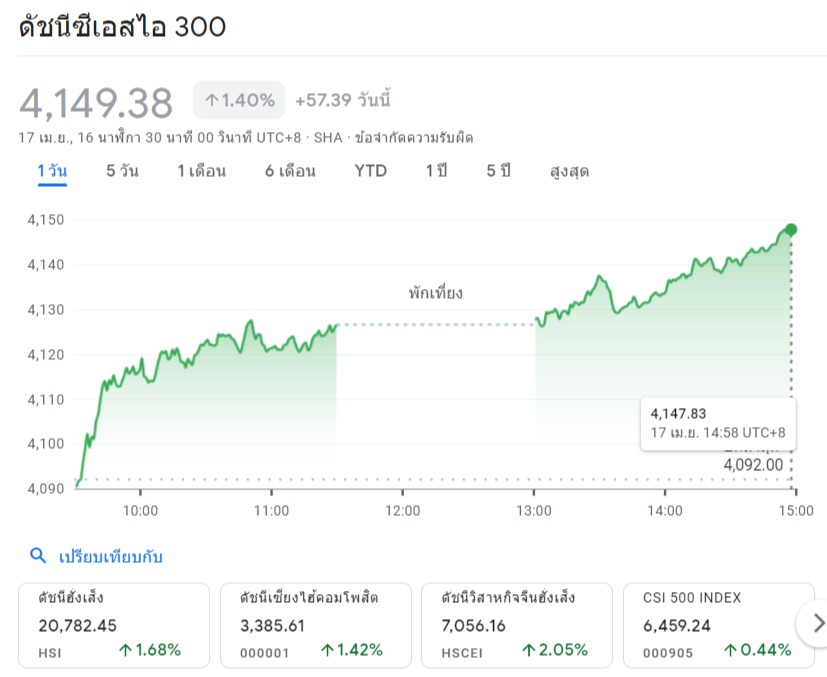
Task: Switch to the 5 วัน tab
Action: pos(122,171)
